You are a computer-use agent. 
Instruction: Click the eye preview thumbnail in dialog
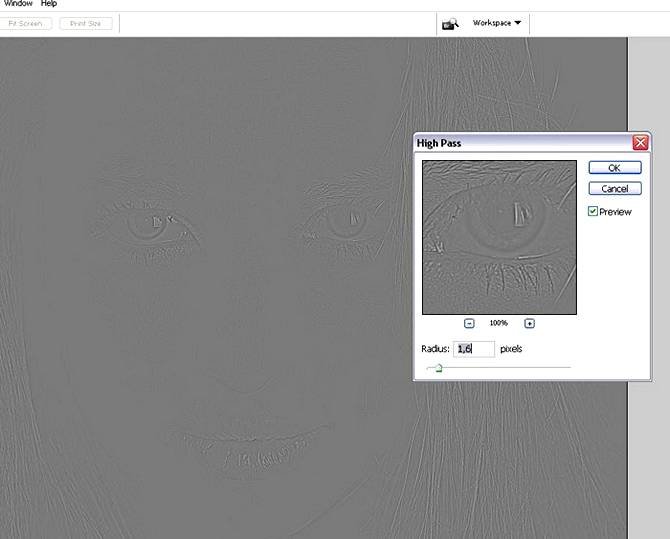[x=499, y=236]
